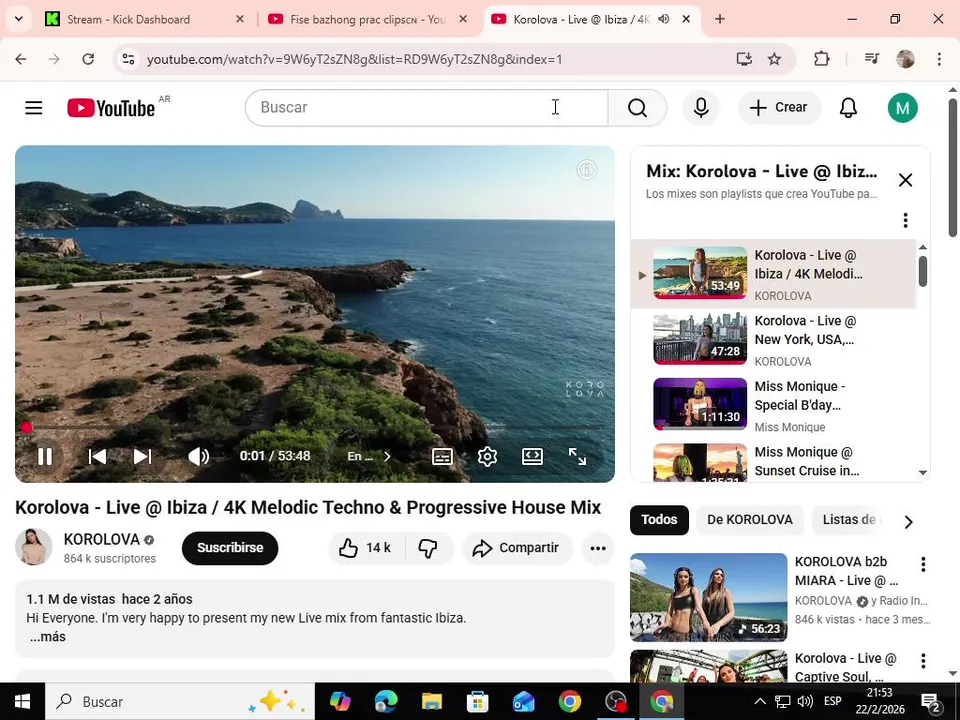Image resolution: width=960 pixels, height=720 pixels.
Task: Open the Chrome profile avatar
Action: click(x=906, y=59)
